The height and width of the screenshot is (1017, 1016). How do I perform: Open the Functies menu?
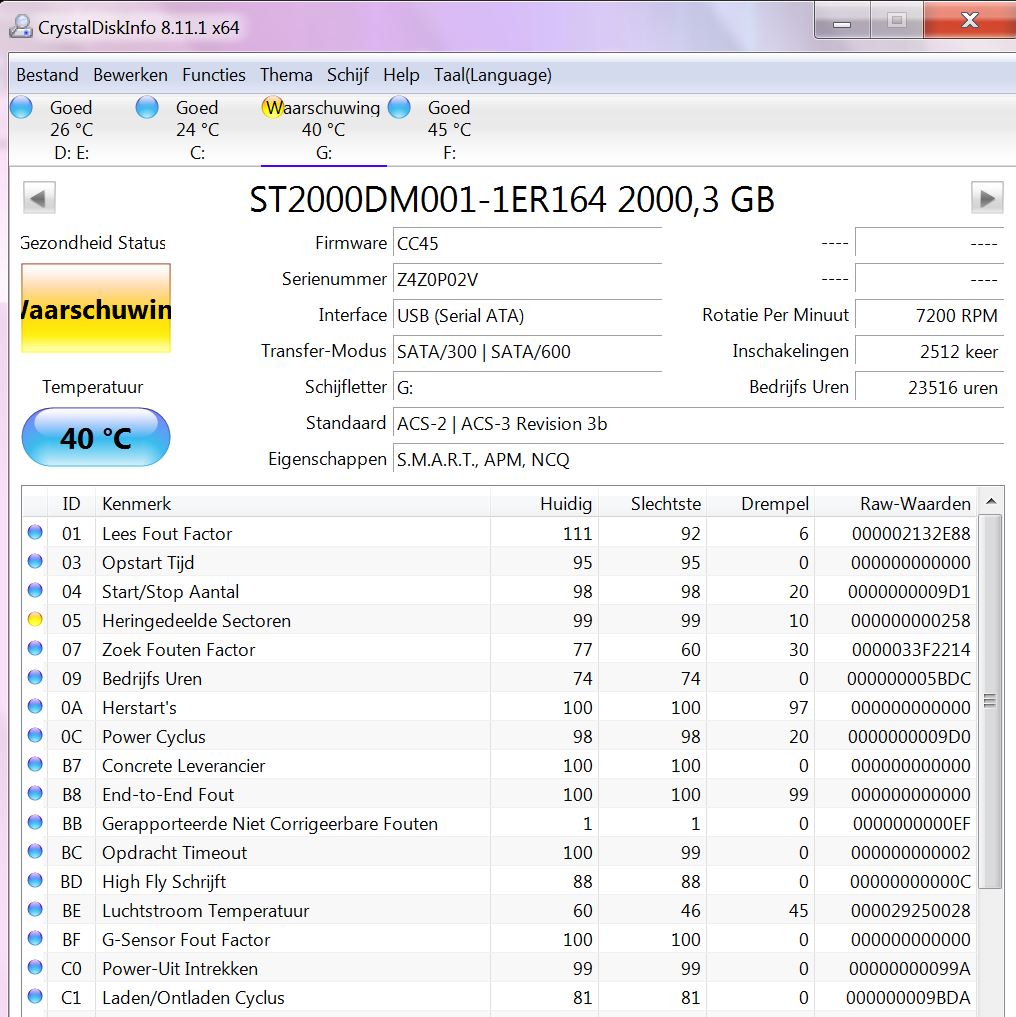[x=213, y=75]
